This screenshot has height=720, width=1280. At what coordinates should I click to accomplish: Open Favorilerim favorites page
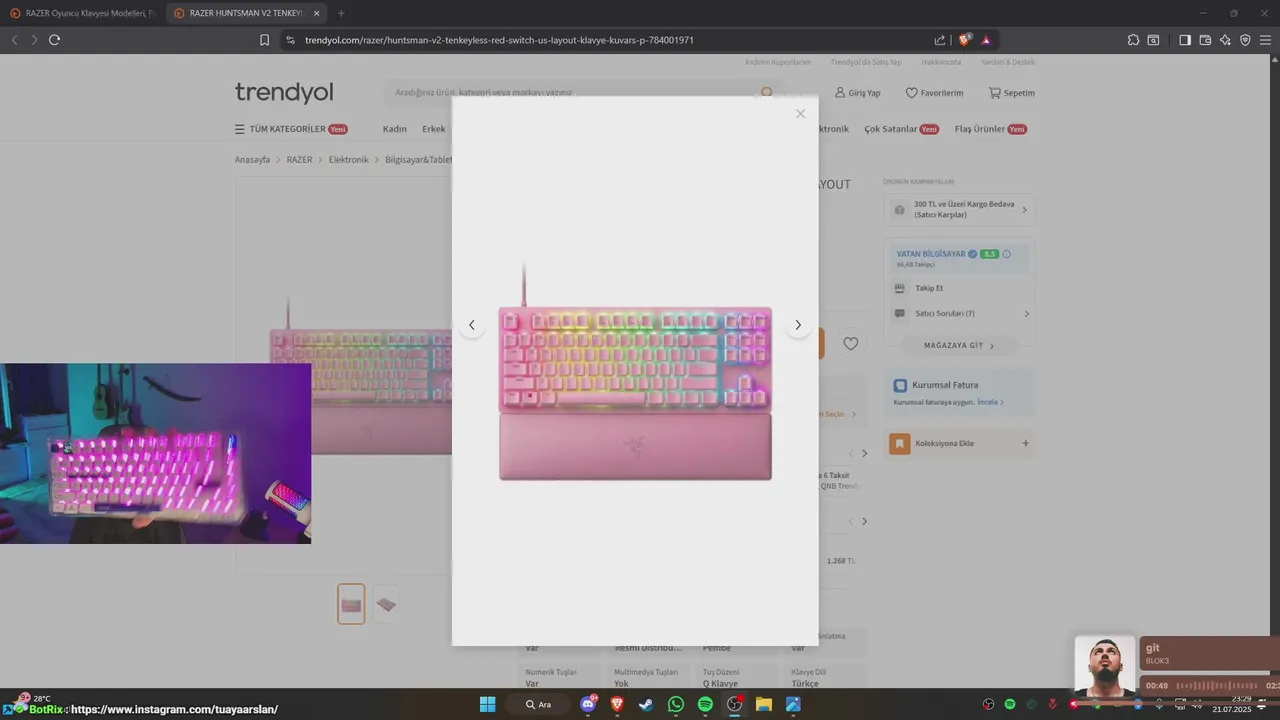pos(935,93)
